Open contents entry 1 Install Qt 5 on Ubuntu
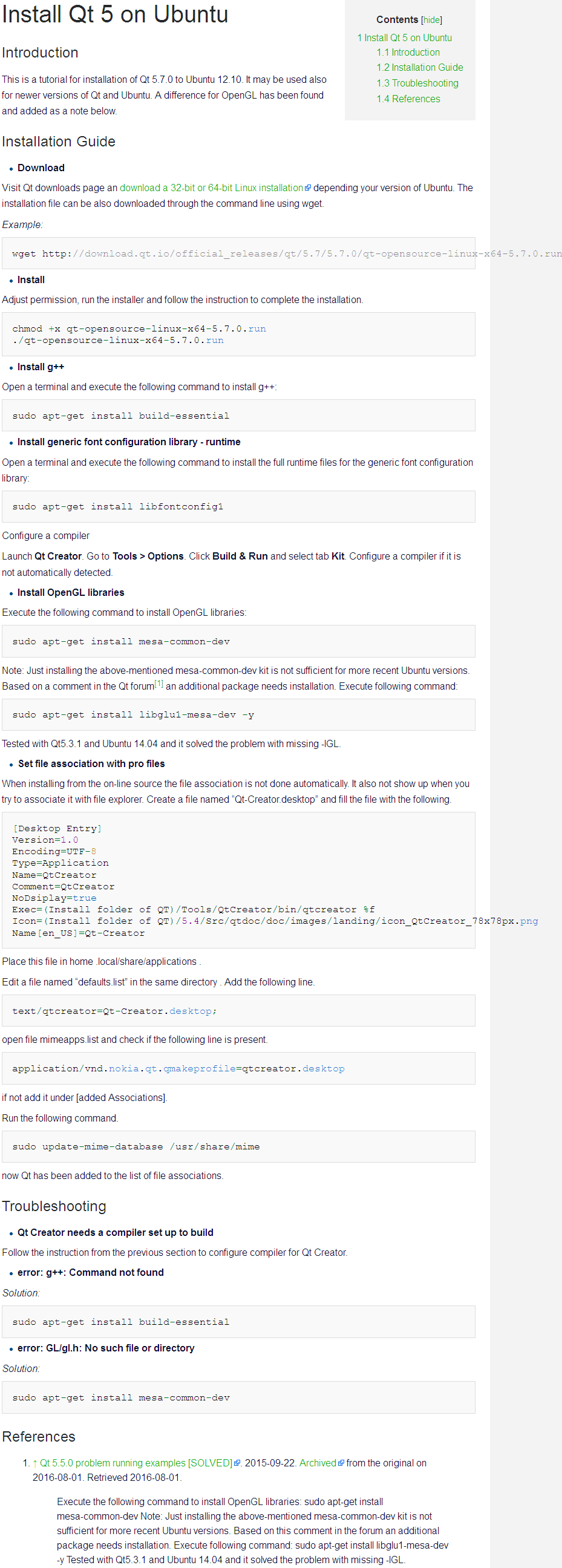The image size is (562, 1568). 404,38
